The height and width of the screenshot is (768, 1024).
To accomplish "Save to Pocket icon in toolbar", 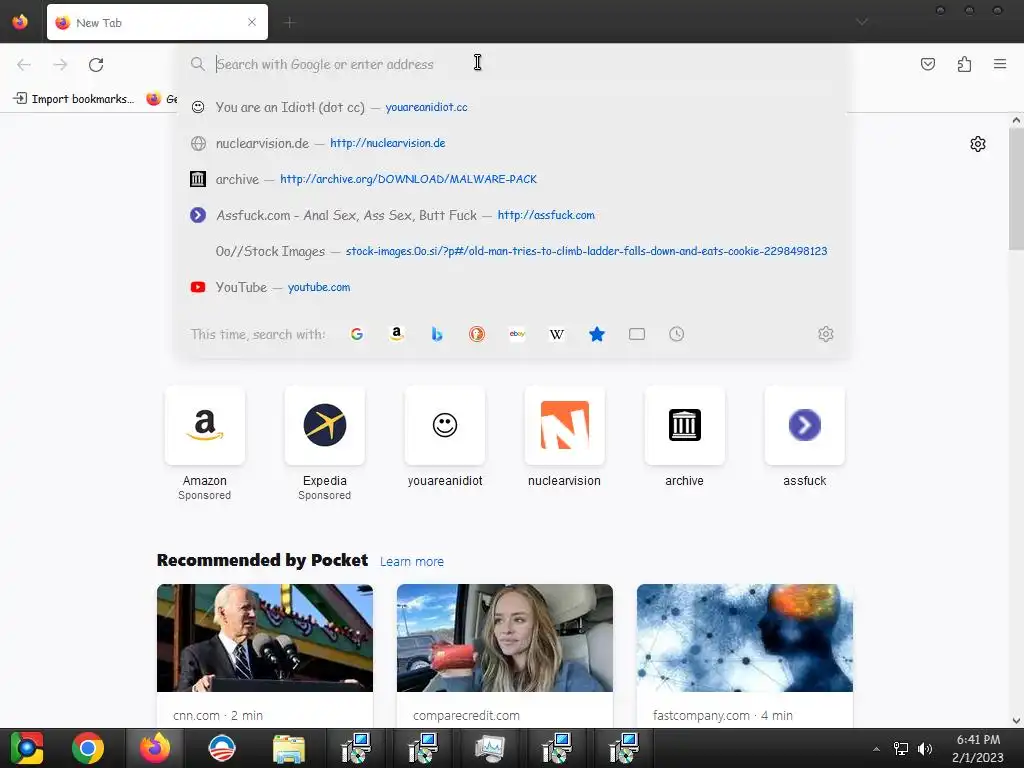I will click(x=927, y=64).
